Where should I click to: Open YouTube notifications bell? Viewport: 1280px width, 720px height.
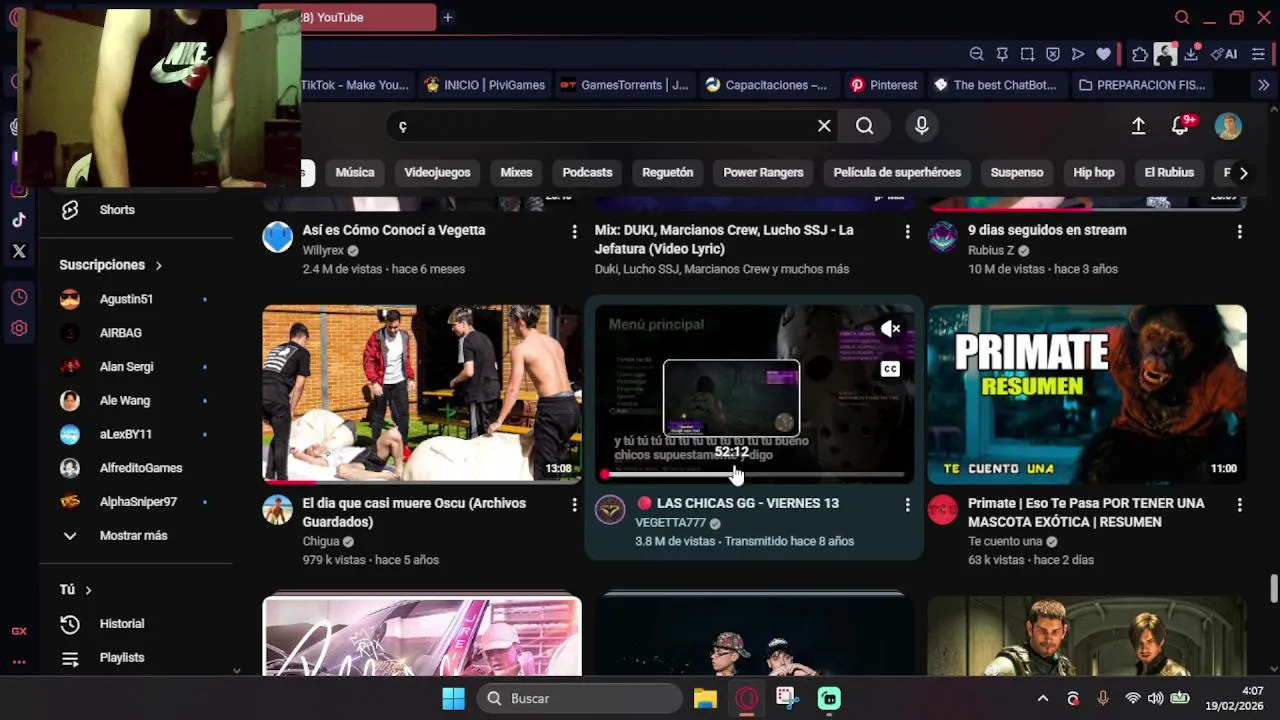tap(1181, 126)
